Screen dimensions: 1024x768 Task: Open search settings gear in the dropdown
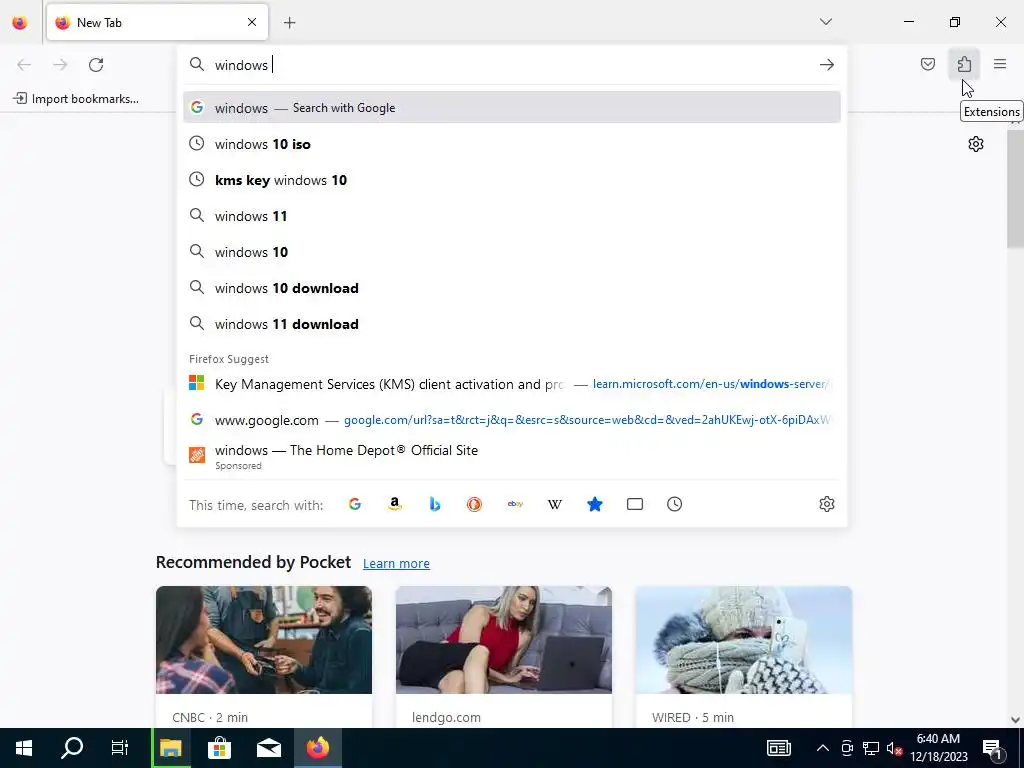tap(827, 504)
